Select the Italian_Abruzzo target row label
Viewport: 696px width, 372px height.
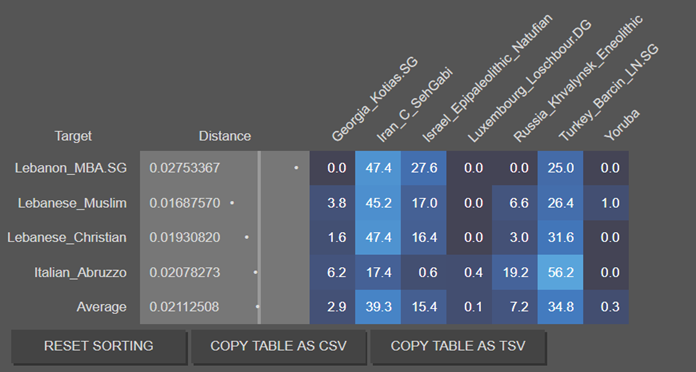coord(80,272)
